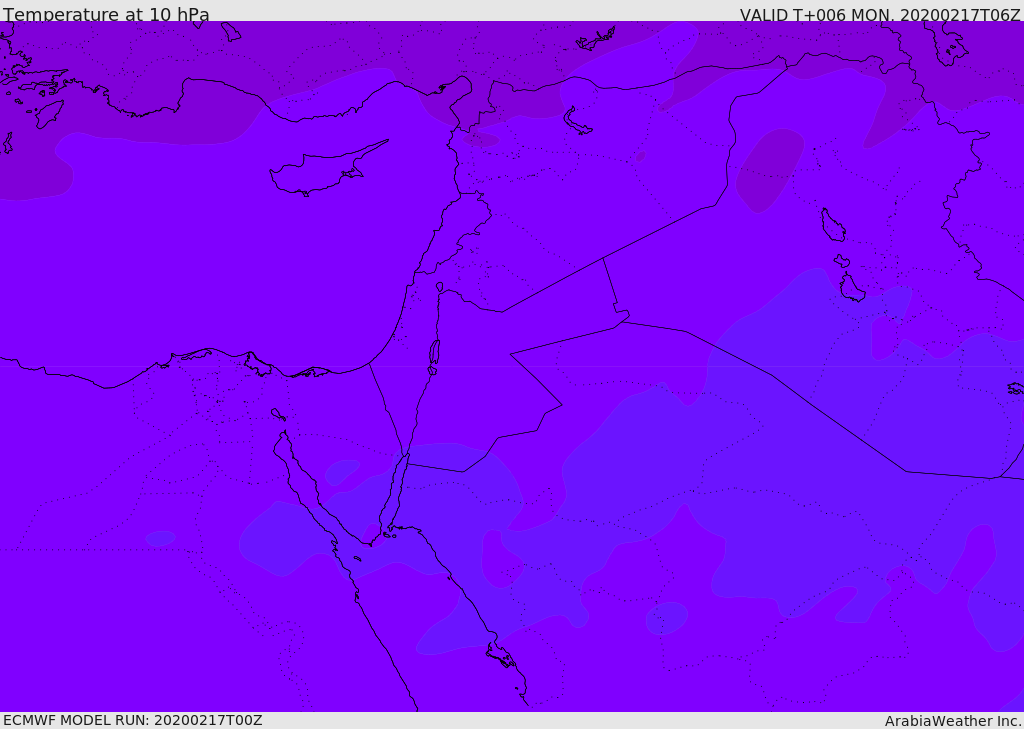Select the "Temperature at 10 hPa" title
Image resolution: width=1024 pixels, height=729 pixels.
(106, 15)
